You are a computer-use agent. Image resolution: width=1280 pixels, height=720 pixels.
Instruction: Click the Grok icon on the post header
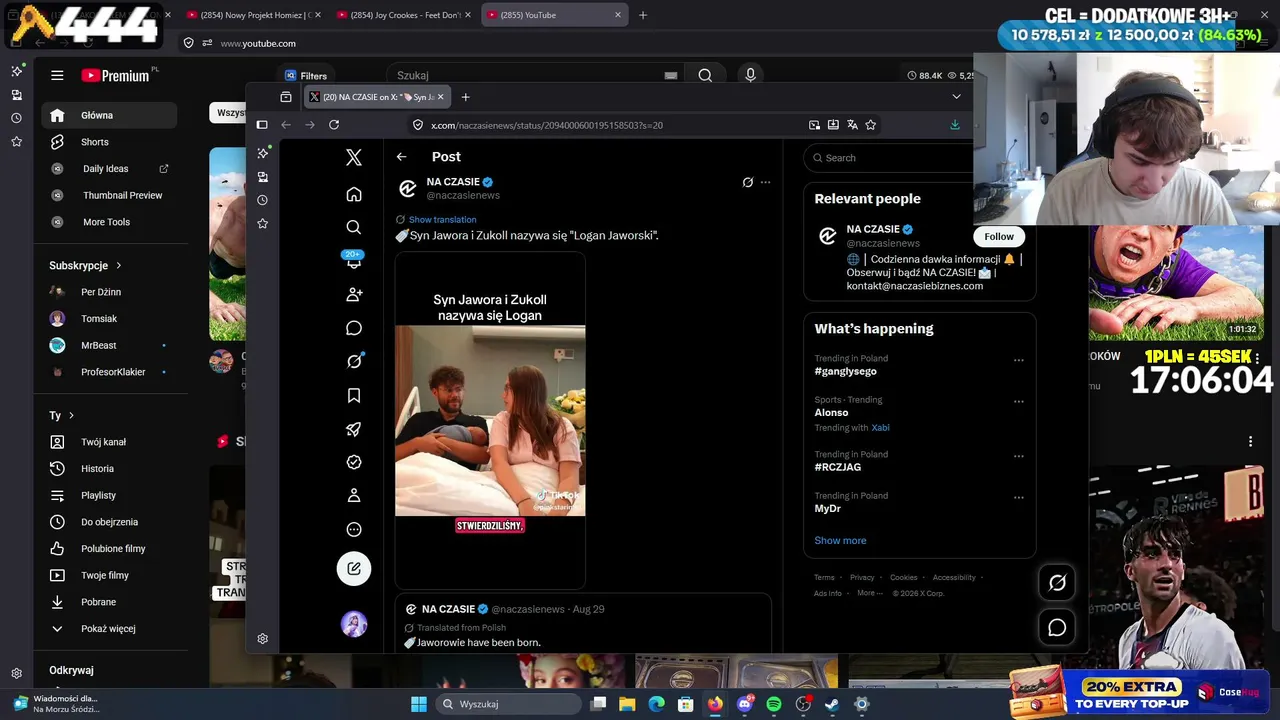[747, 182]
